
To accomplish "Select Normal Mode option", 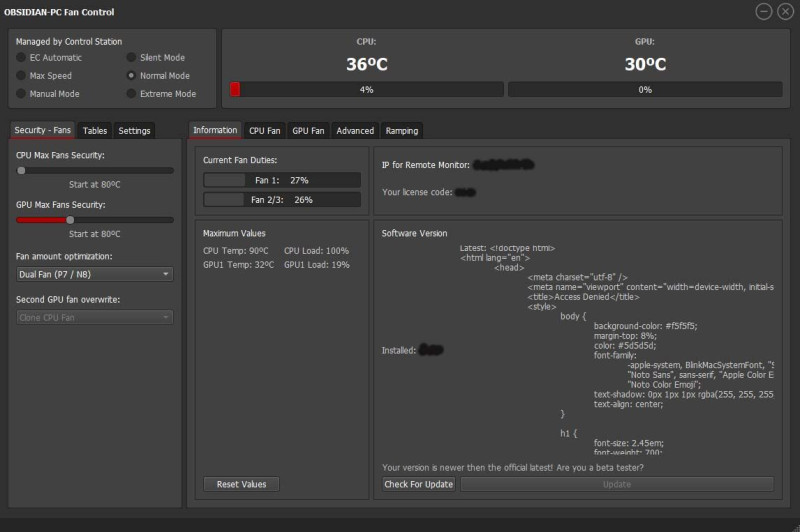I will (x=158, y=75).
